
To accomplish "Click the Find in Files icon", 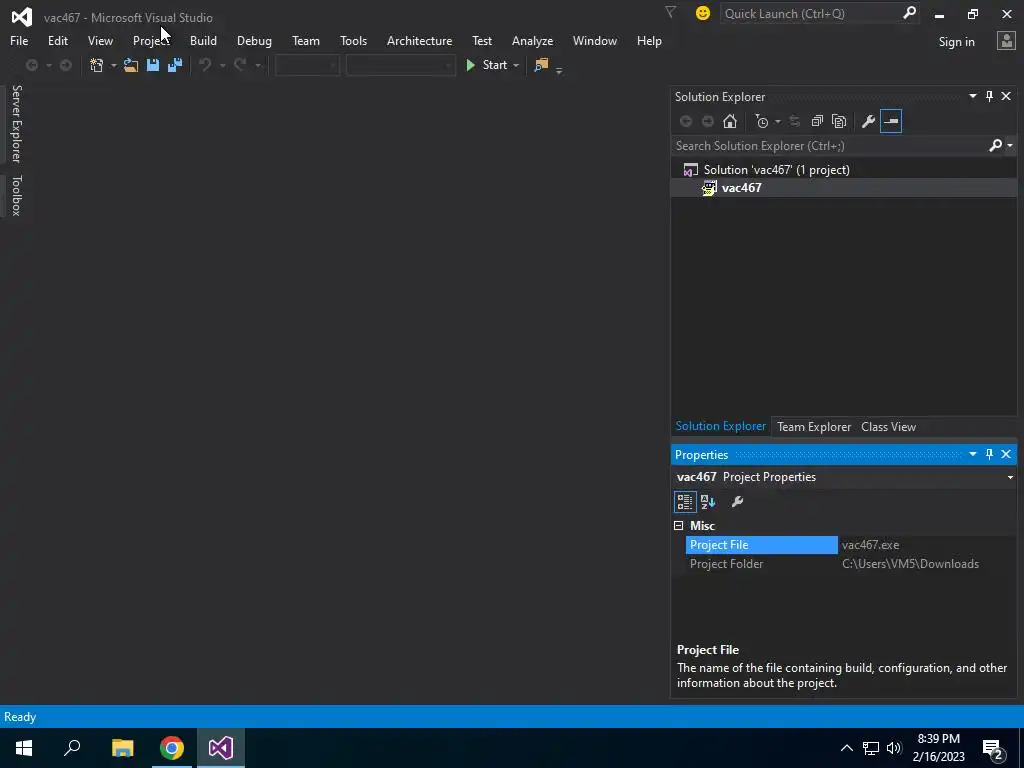I will [541, 65].
